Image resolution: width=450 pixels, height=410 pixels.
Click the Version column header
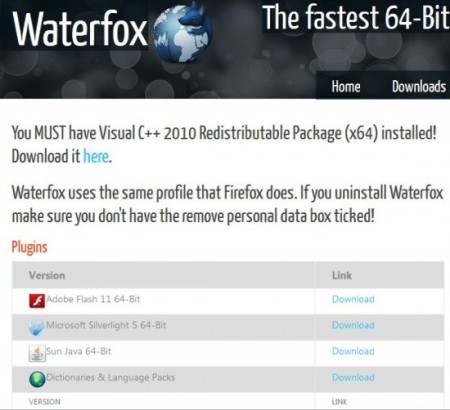[47, 275]
